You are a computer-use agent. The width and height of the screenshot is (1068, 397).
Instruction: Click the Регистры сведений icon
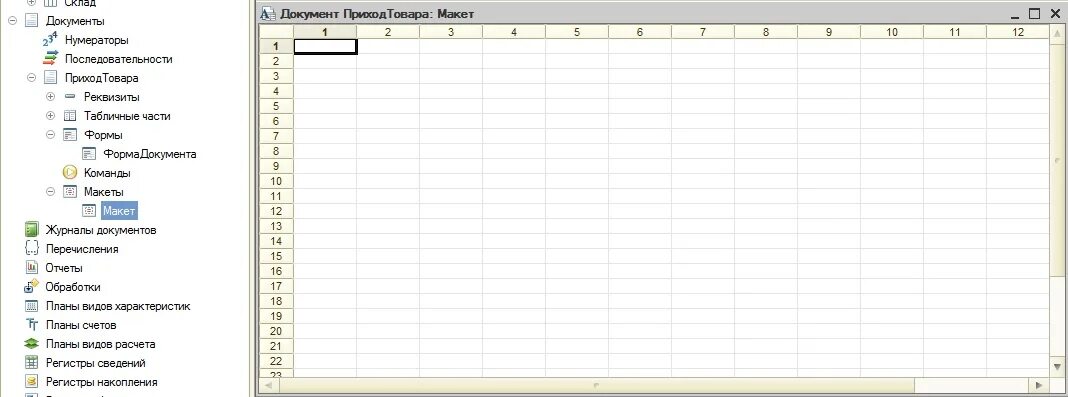31,363
